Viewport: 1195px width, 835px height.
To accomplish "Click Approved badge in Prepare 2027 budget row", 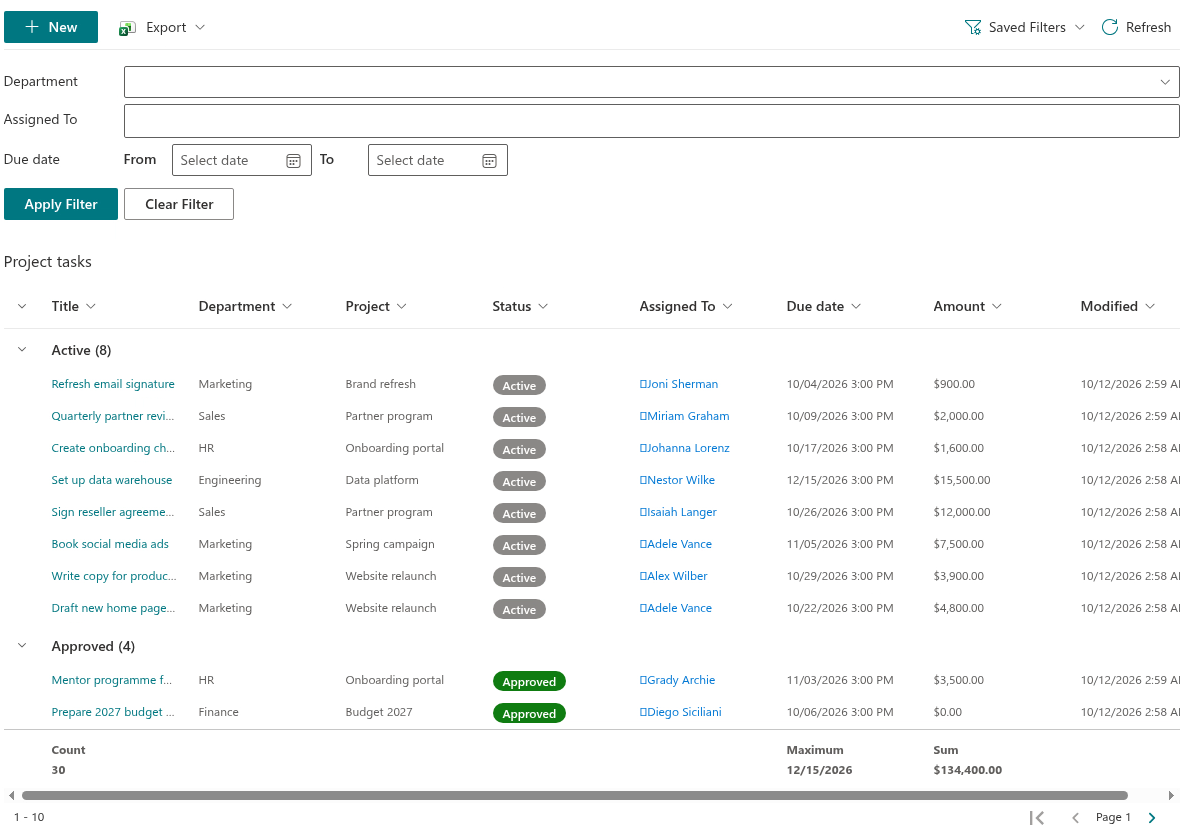I will [x=529, y=713].
